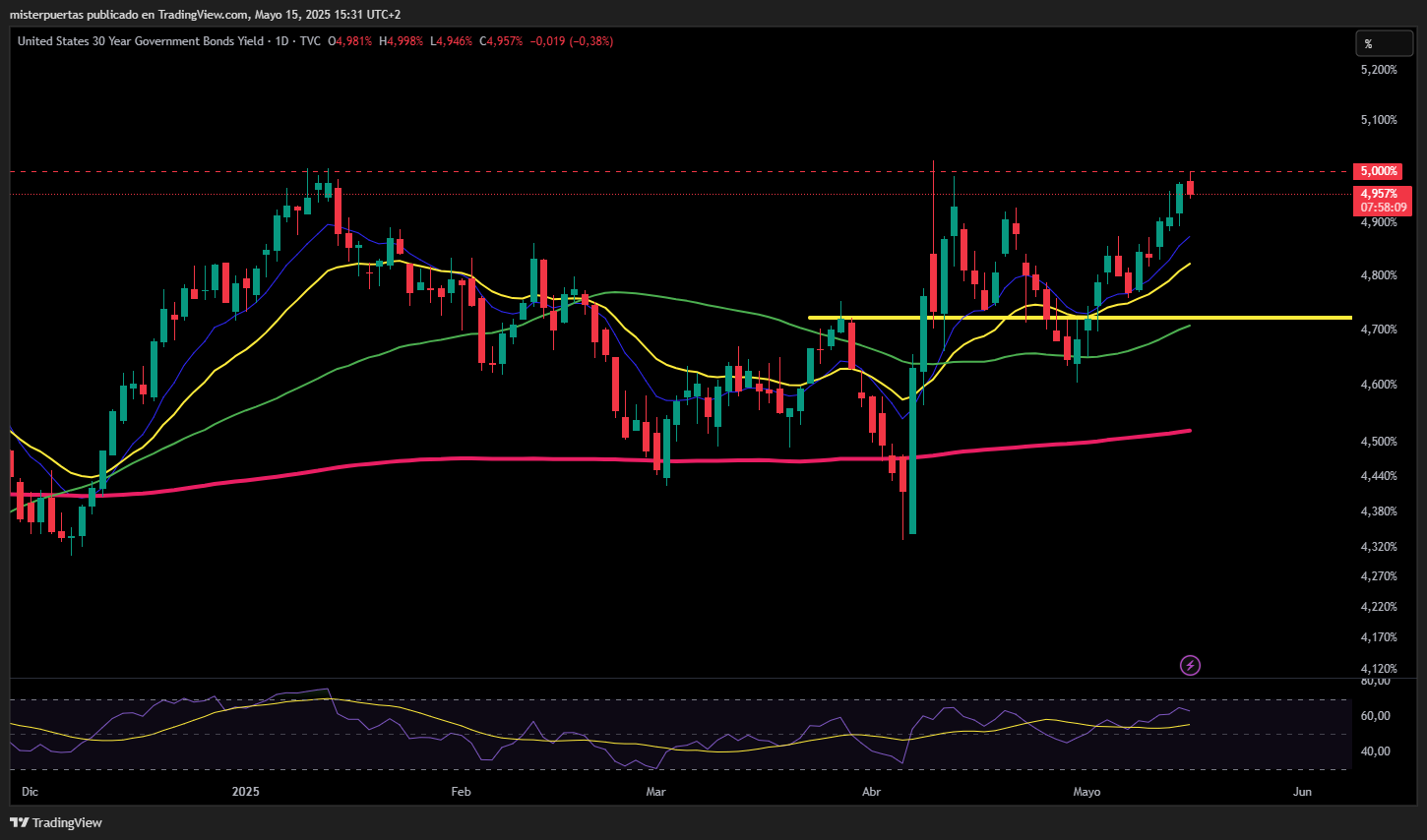Click the RSI 40,00 axis label
Image resolution: width=1427 pixels, height=840 pixels.
click(1375, 751)
